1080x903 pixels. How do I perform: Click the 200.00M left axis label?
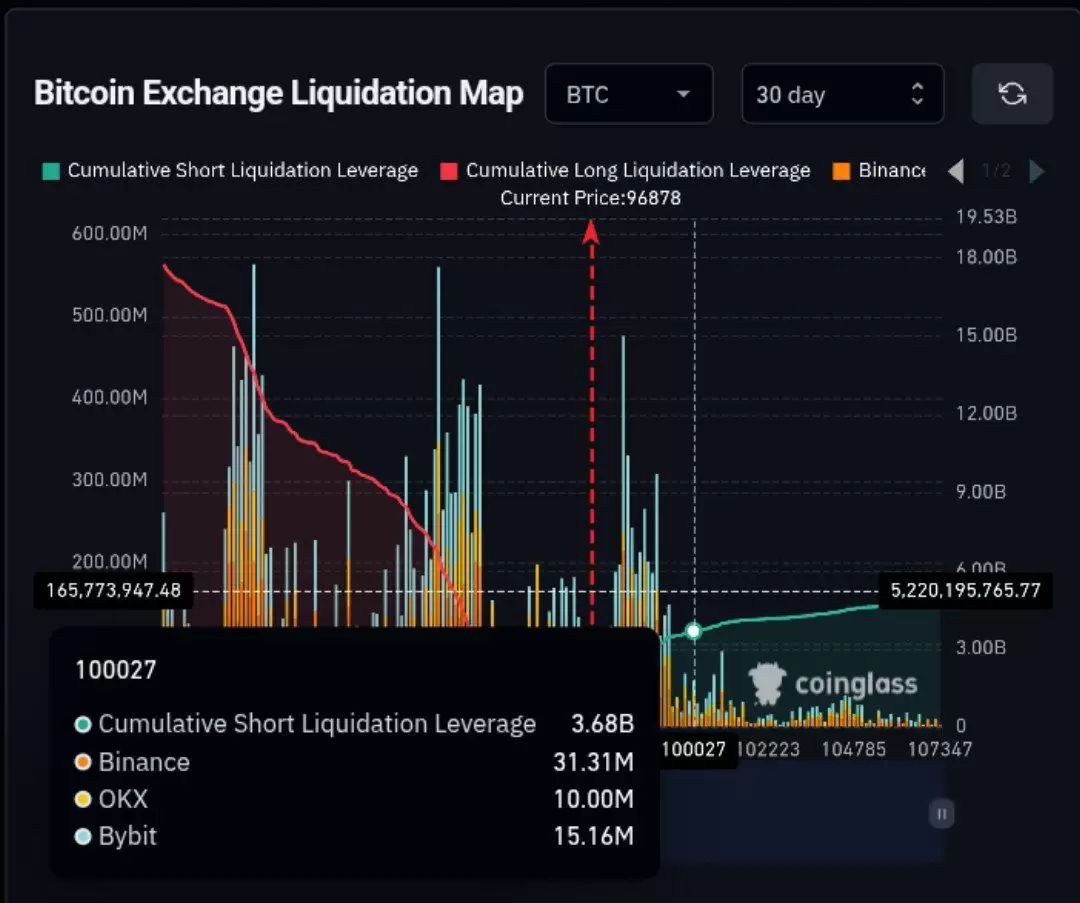pyautogui.click(x=110, y=561)
